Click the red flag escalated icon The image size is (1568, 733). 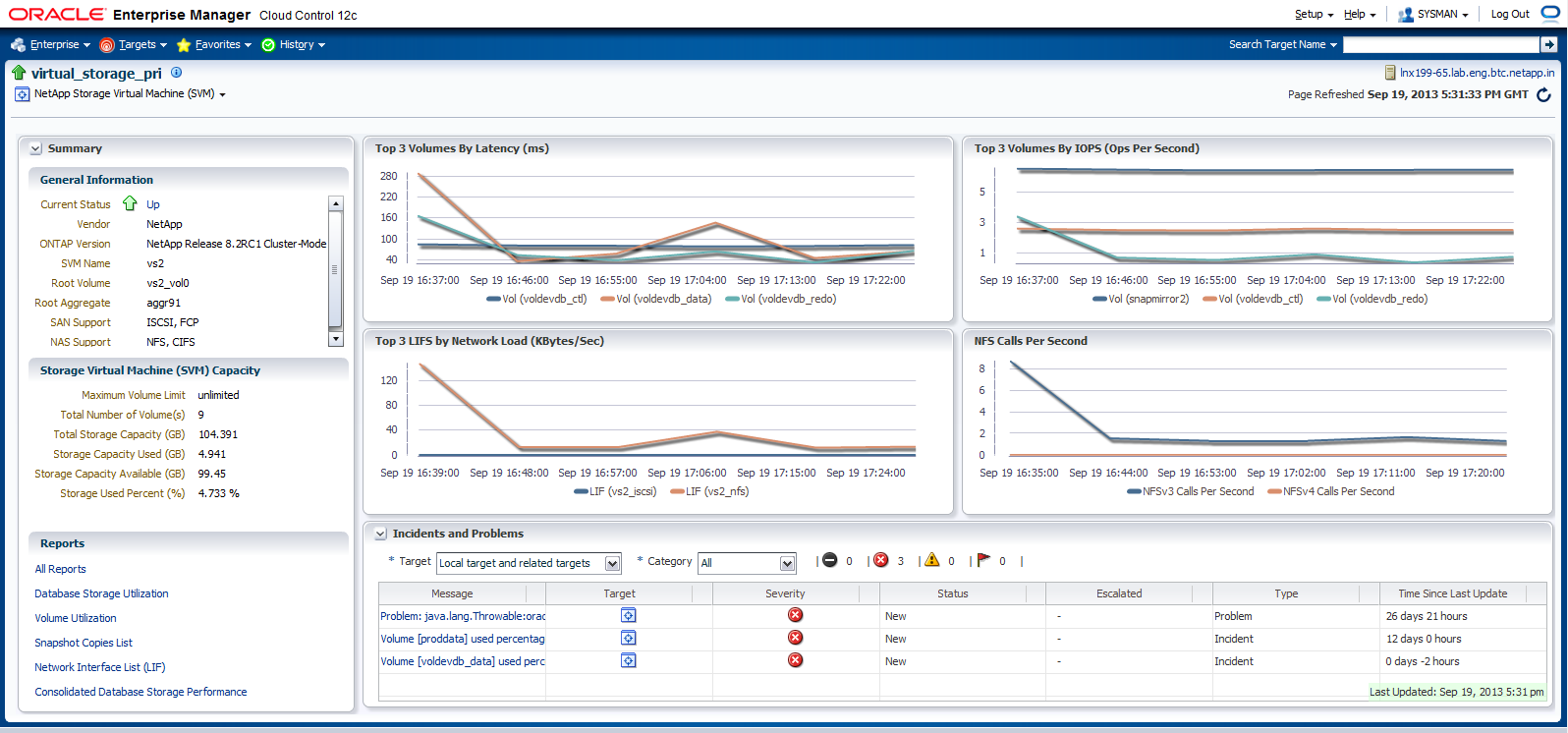[x=983, y=561]
